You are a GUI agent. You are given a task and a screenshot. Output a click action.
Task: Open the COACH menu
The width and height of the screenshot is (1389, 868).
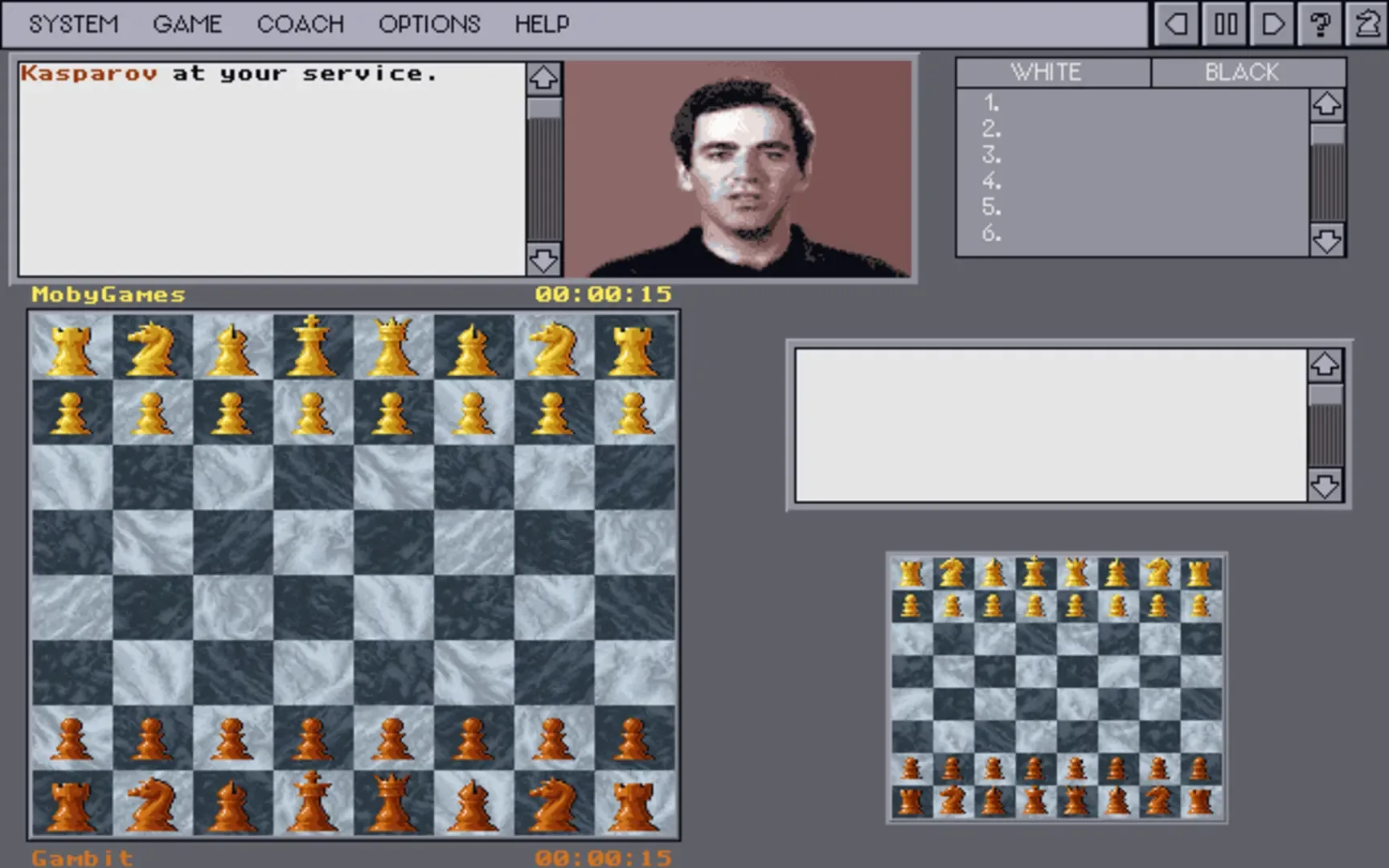tap(300, 24)
